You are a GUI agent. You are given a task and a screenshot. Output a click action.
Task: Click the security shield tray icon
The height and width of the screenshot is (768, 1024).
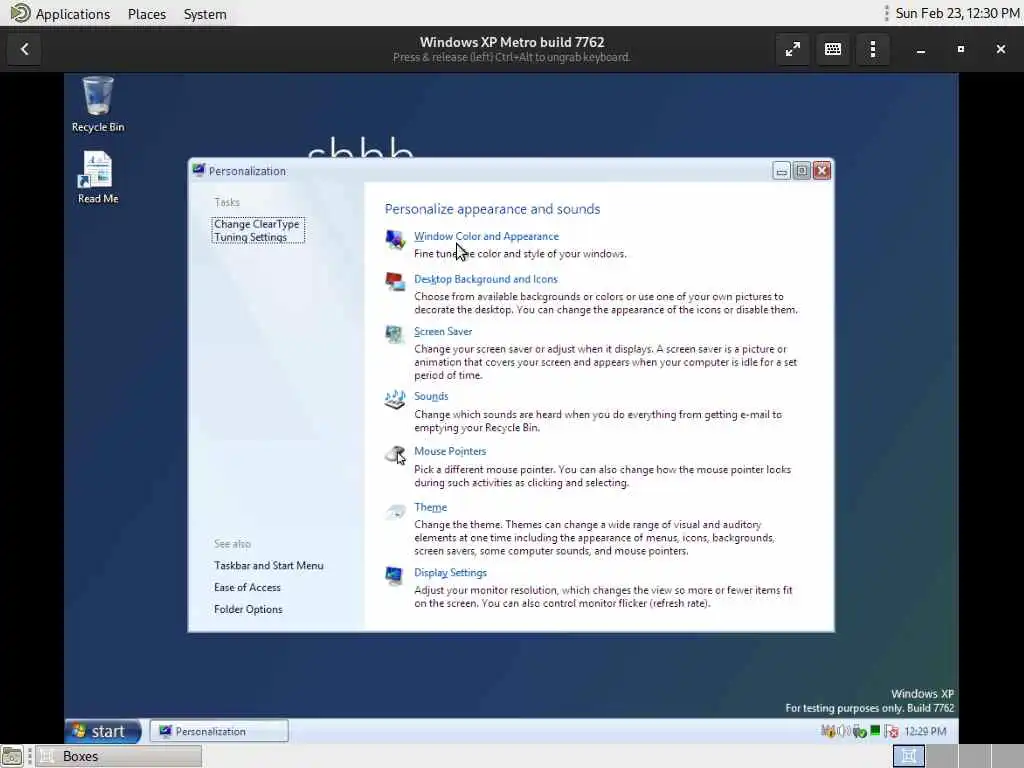(x=827, y=731)
